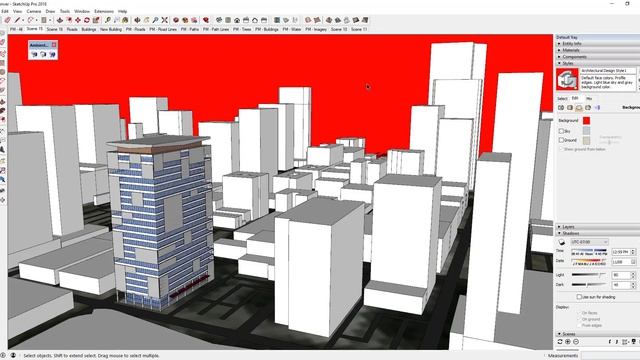Click the Measurements input field
This screenshot has width=640, height=360.
(610, 356)
